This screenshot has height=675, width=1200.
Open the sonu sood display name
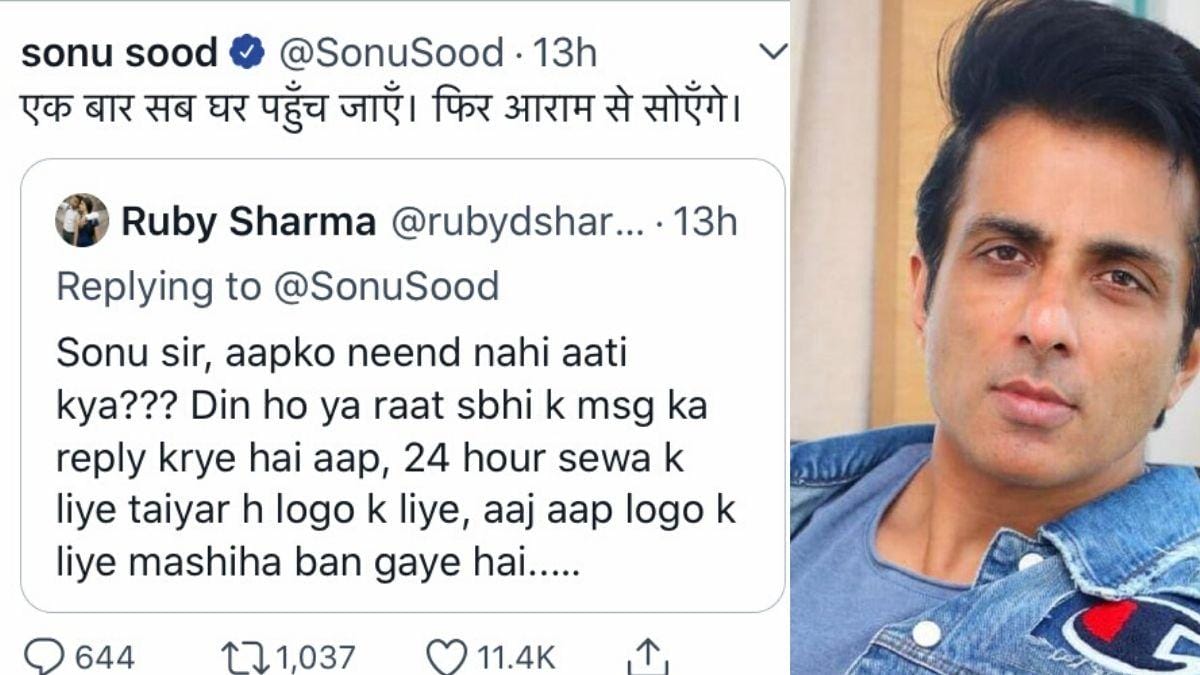(119, 53)
